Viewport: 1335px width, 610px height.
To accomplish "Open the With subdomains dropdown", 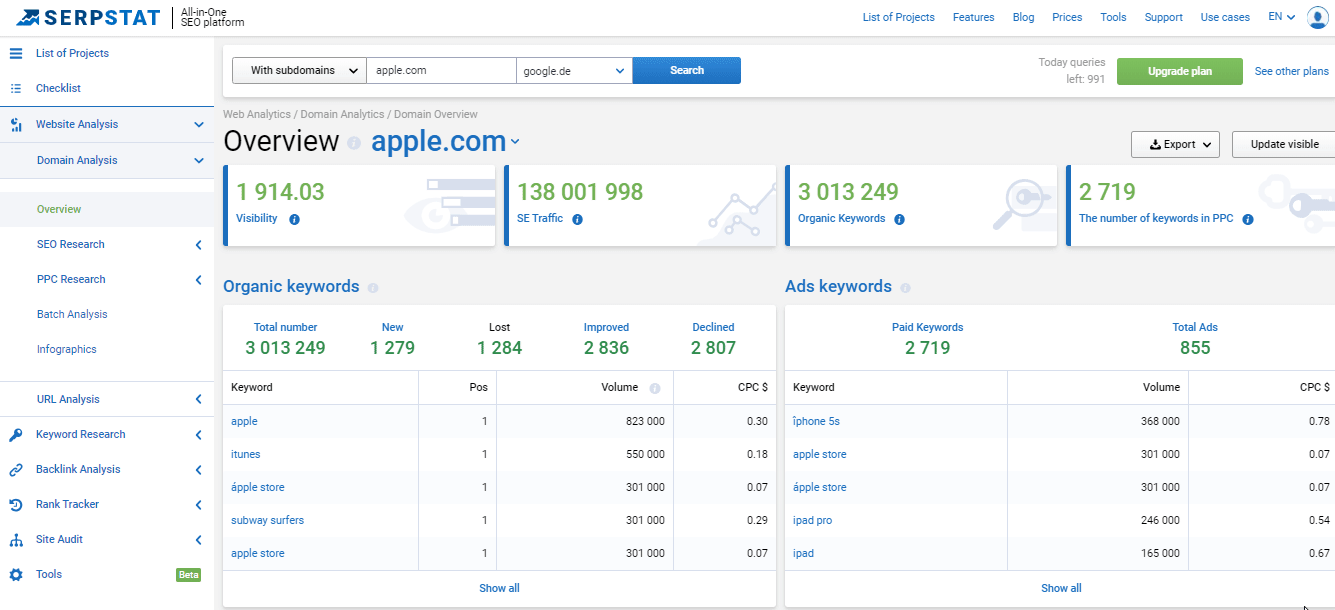I will click(299, 70).
